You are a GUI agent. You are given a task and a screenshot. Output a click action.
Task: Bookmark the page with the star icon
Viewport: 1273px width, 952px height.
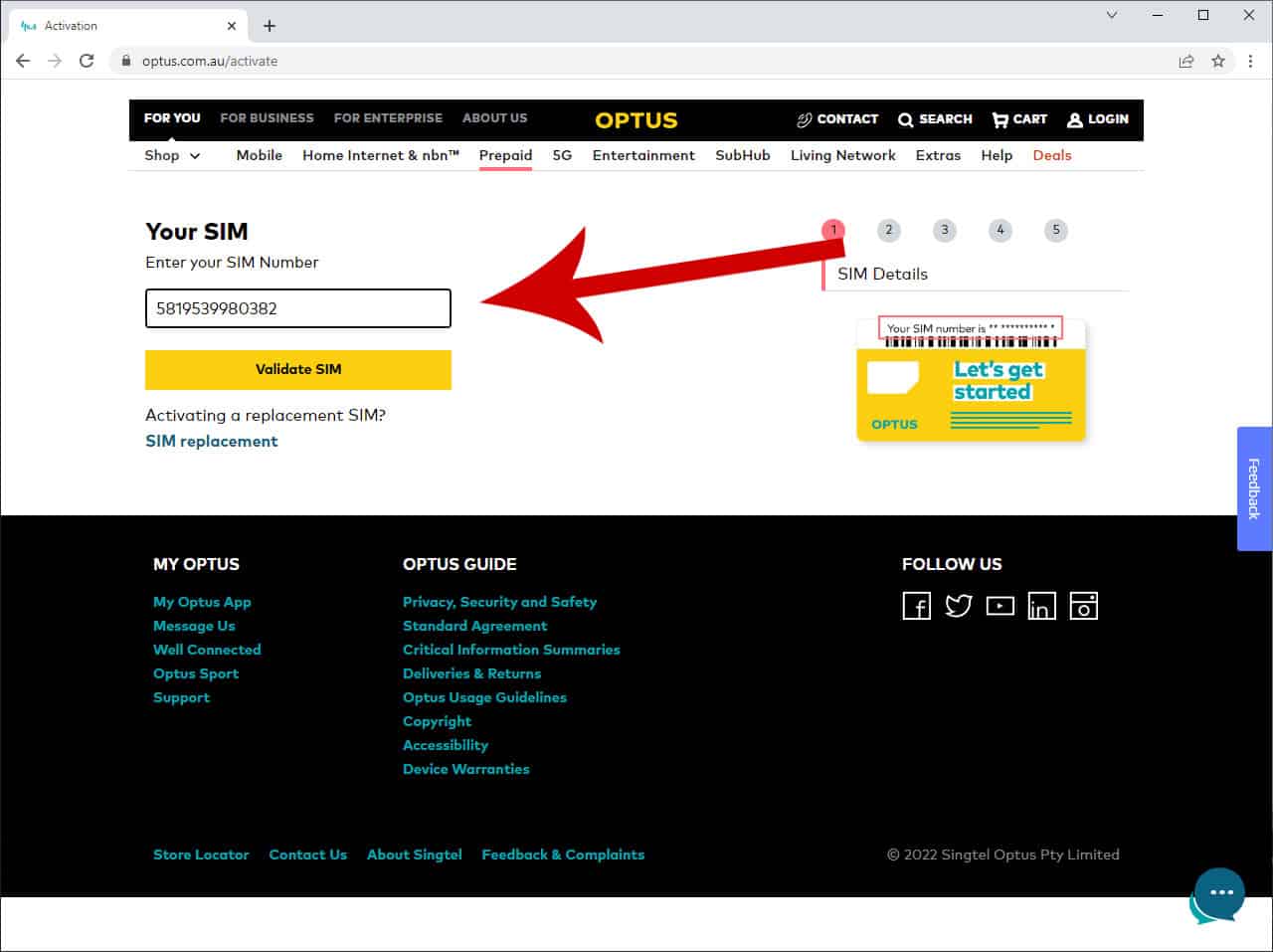point(1218,61)
